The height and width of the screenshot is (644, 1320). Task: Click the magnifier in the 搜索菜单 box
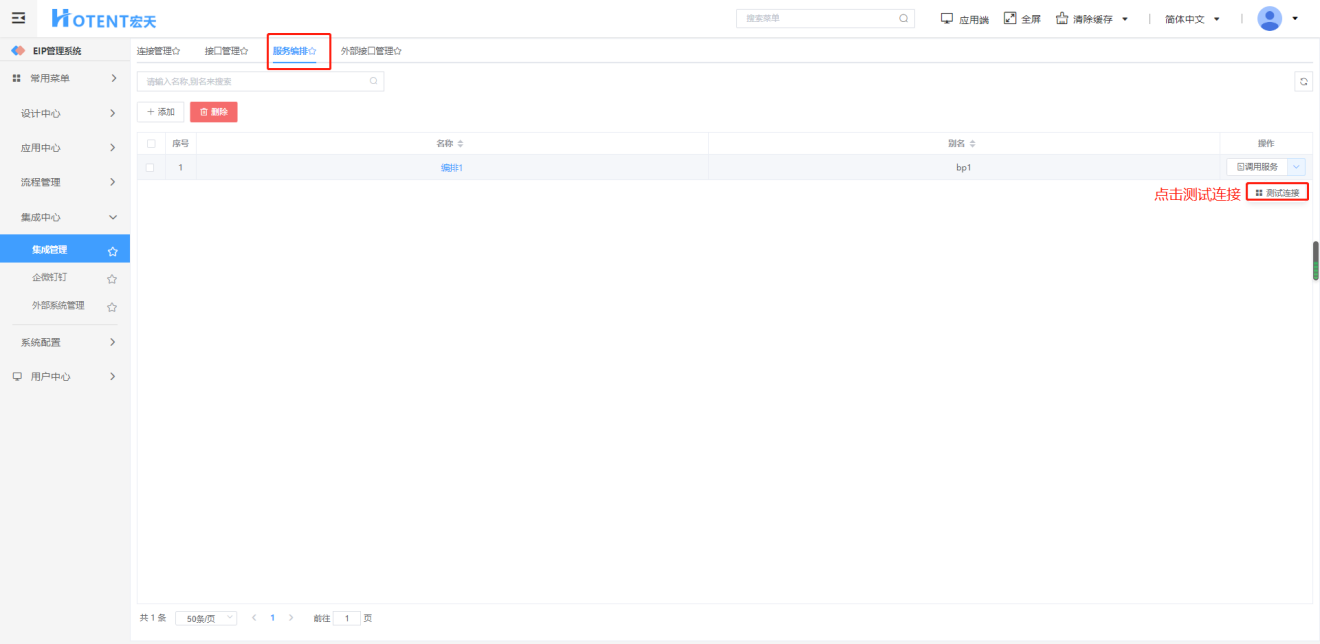pos(904,18)
